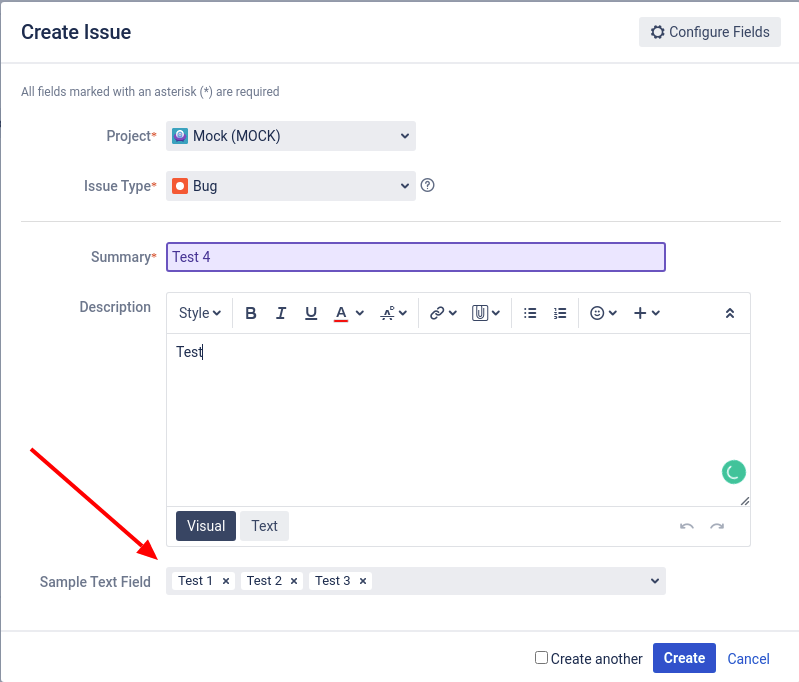The width and height of the screenshot is (799, 682).
Task: Click the green Grammarly circle icon
Action: [734, 472]
